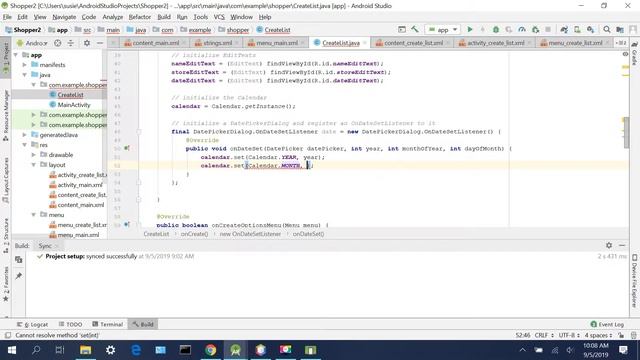Click the collapse all icon in Project panel
The image size is (640, 360).
(x=71, y=43)
